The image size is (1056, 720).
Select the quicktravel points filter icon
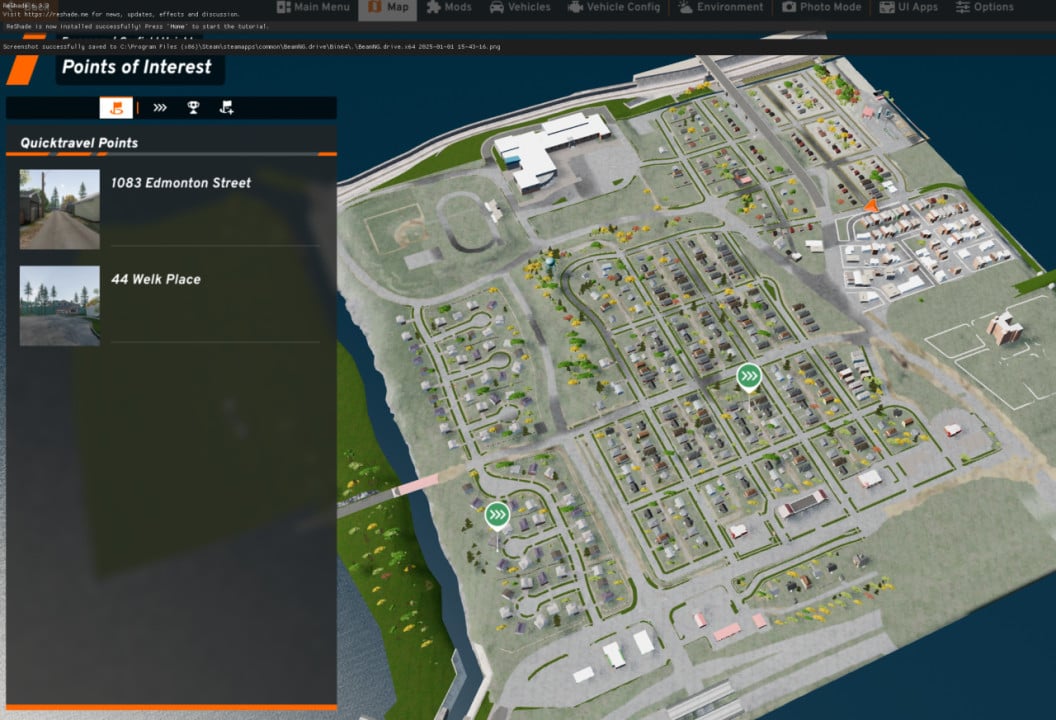tap(116, 108)
